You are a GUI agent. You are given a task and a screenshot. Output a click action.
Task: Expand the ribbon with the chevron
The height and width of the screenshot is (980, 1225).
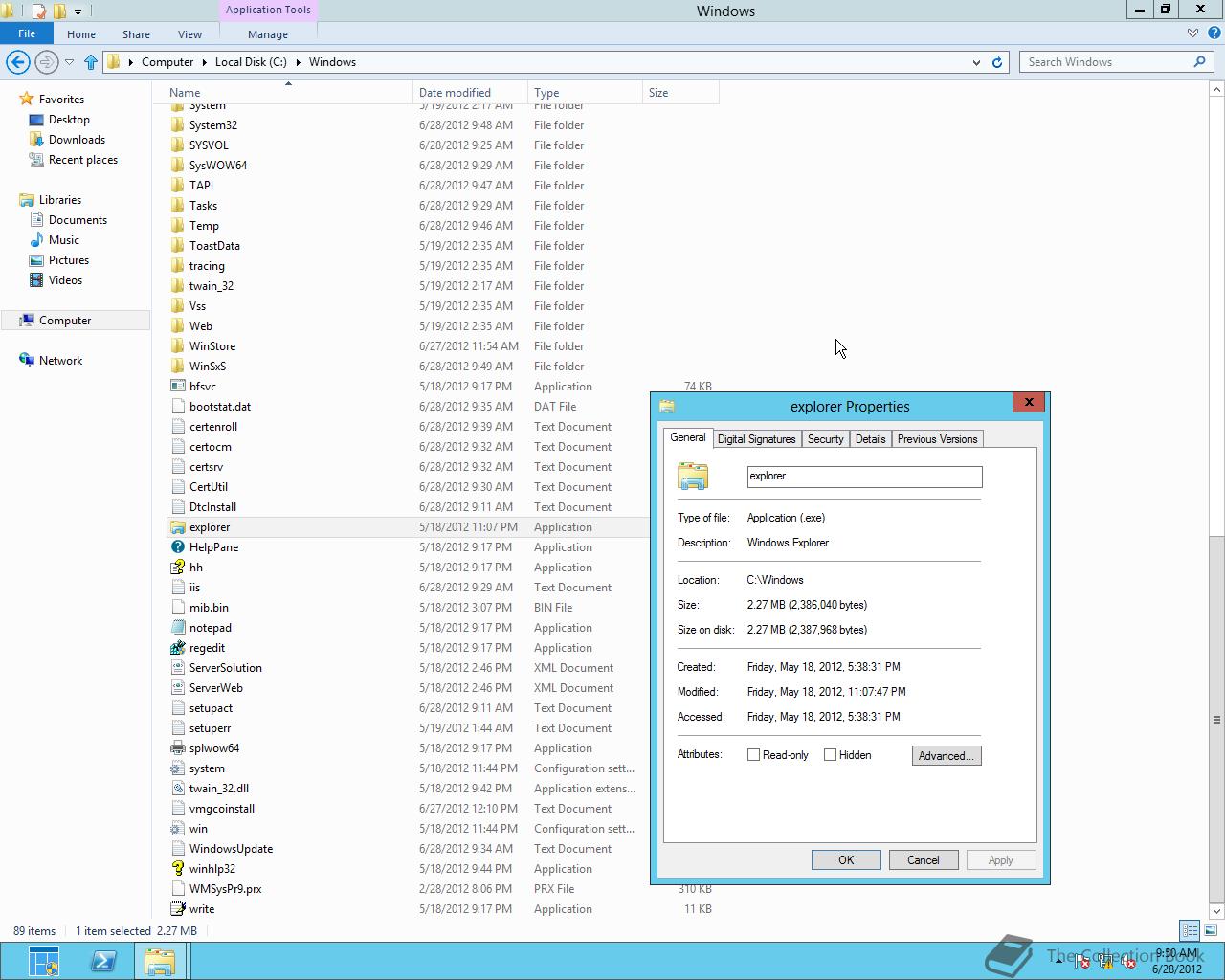click(x=1192, y=33)
